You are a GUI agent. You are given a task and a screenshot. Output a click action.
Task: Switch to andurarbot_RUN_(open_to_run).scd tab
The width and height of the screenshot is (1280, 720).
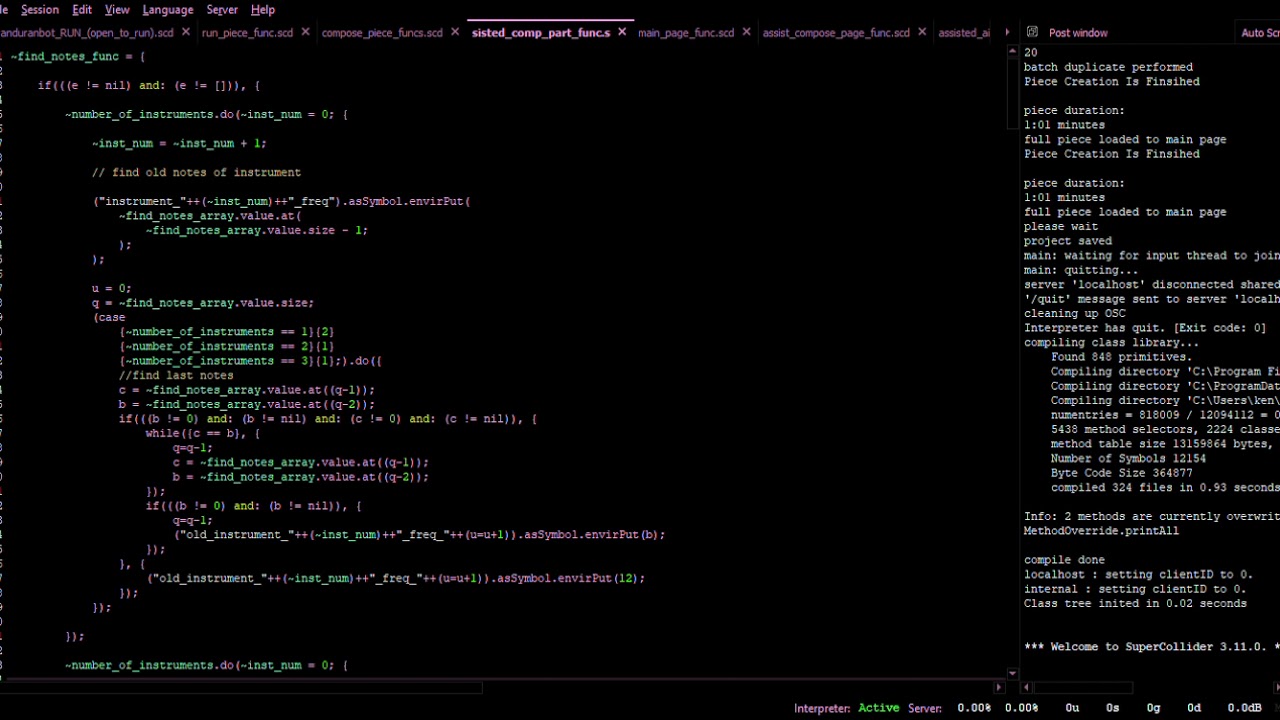[87, 32]
